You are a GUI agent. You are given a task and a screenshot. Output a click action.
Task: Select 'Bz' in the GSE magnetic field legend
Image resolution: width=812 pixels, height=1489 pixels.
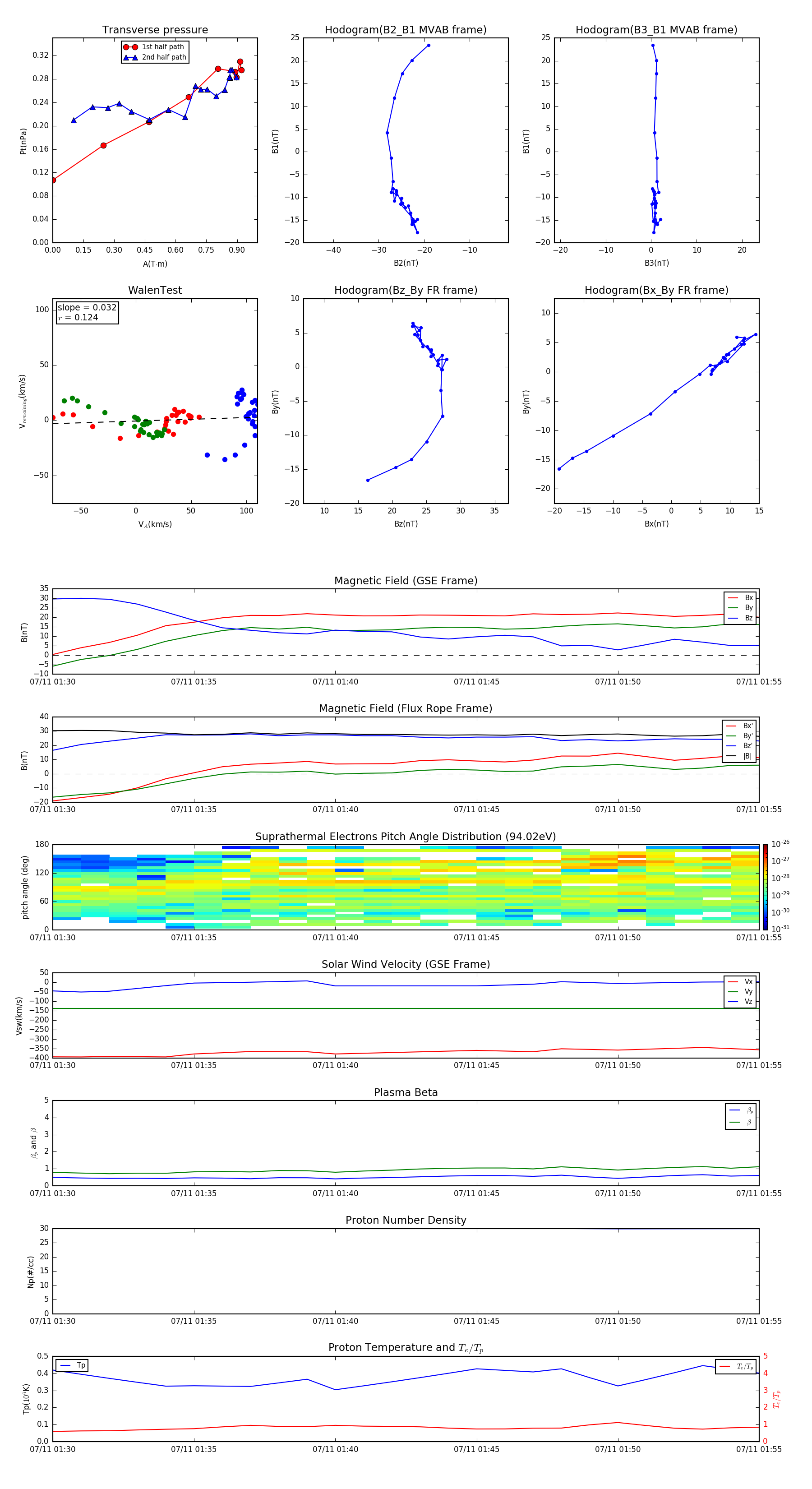(741, 618)
